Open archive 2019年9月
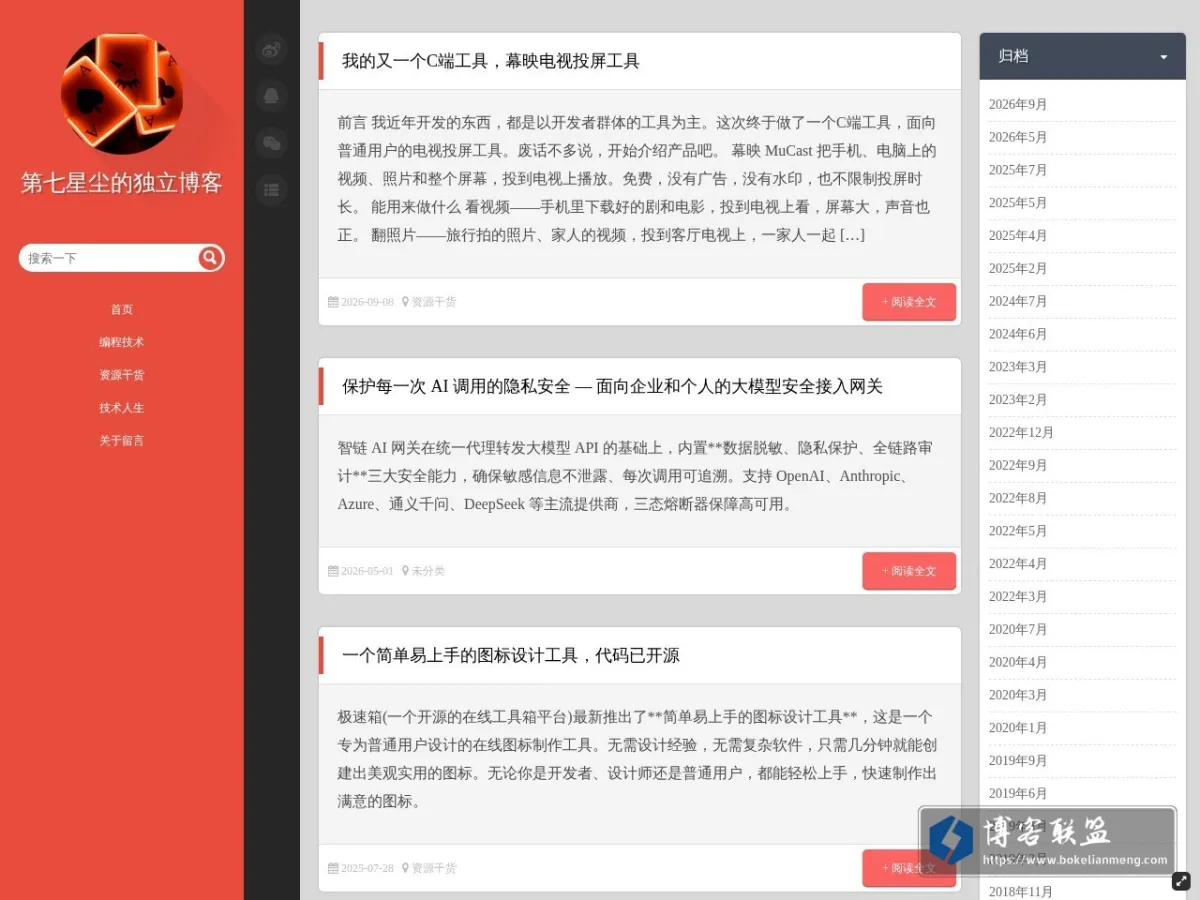 [x=1018, y=761]
